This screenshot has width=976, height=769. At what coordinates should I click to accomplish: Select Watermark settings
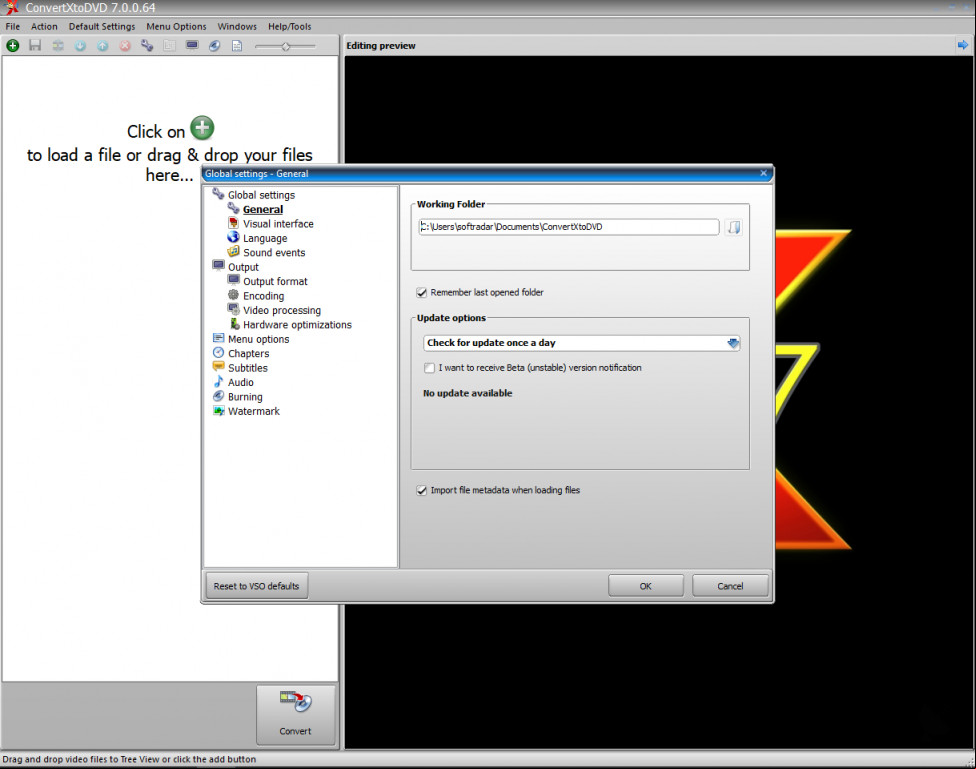pos(254,411)
